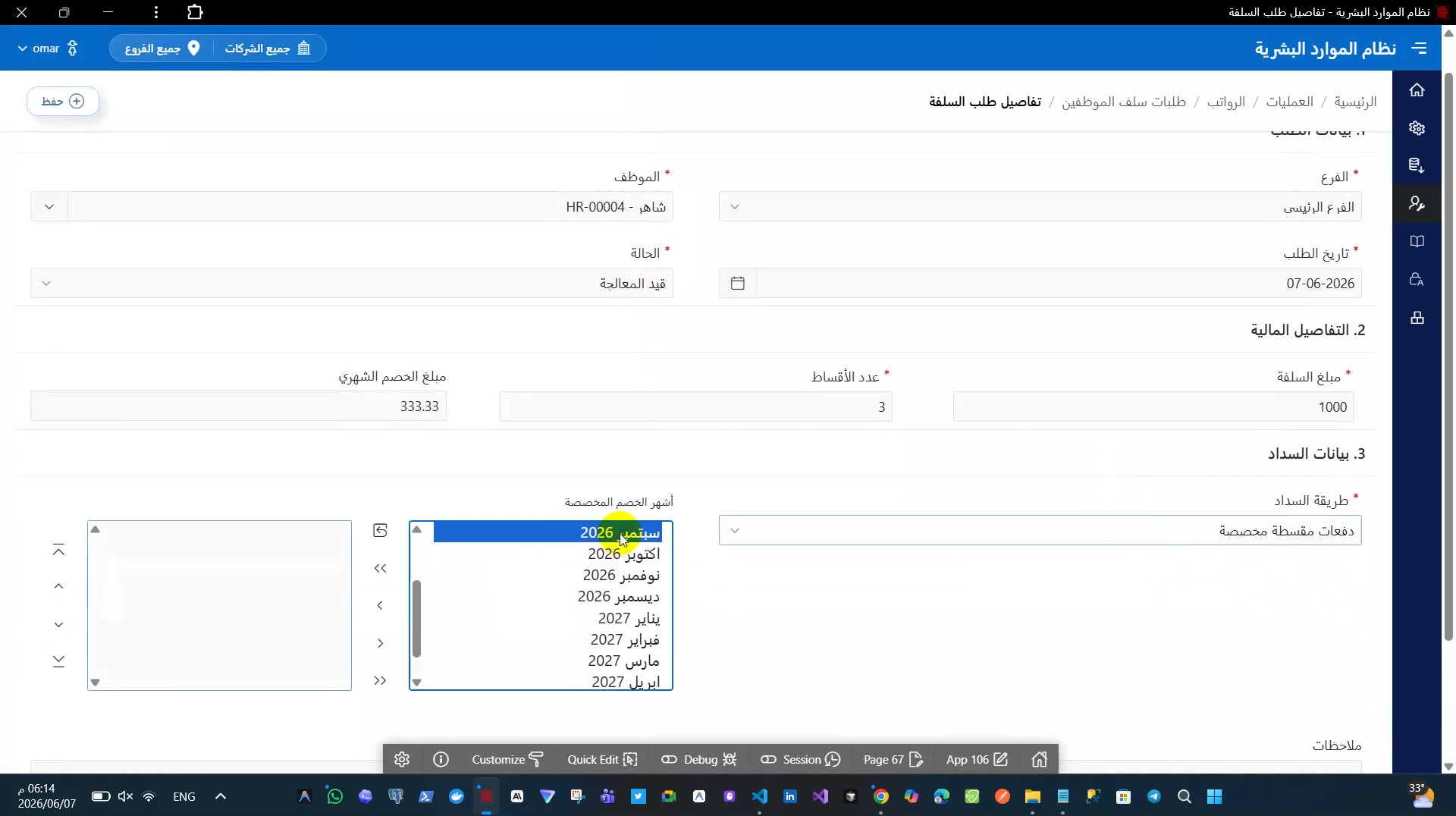Viewport: 1456px width, 816px height.
Task: Click the remove-all double-right-arrow button
Action: coord(381,681)
